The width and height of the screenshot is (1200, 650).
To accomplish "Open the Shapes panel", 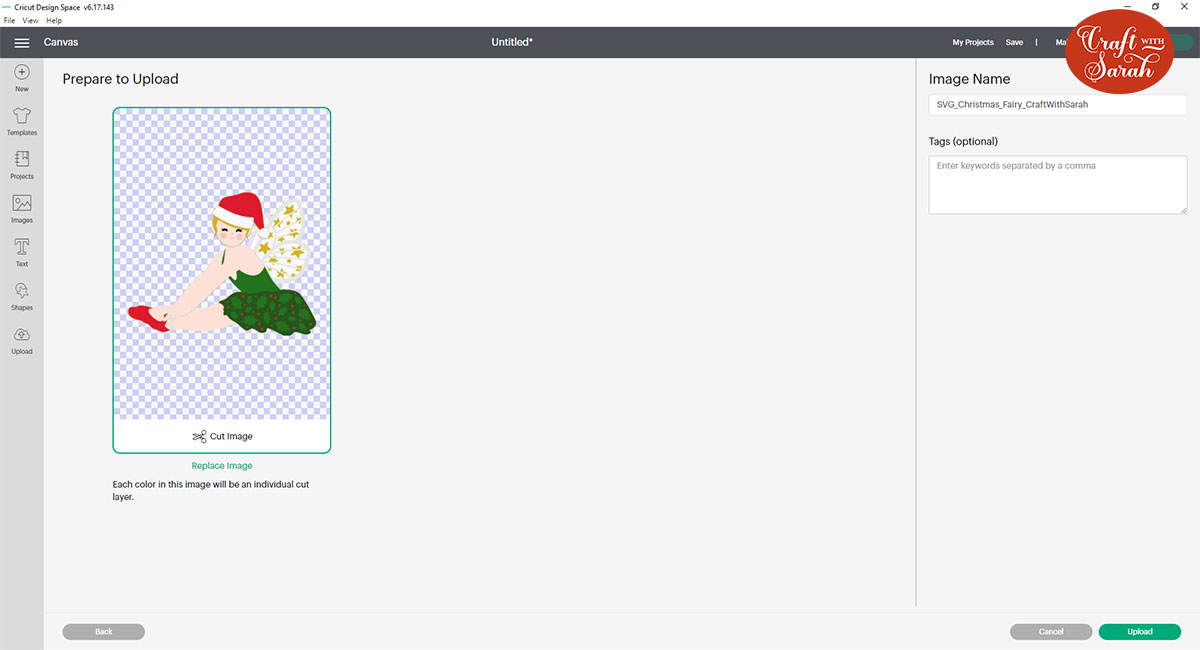I will (x=21, y=294).
